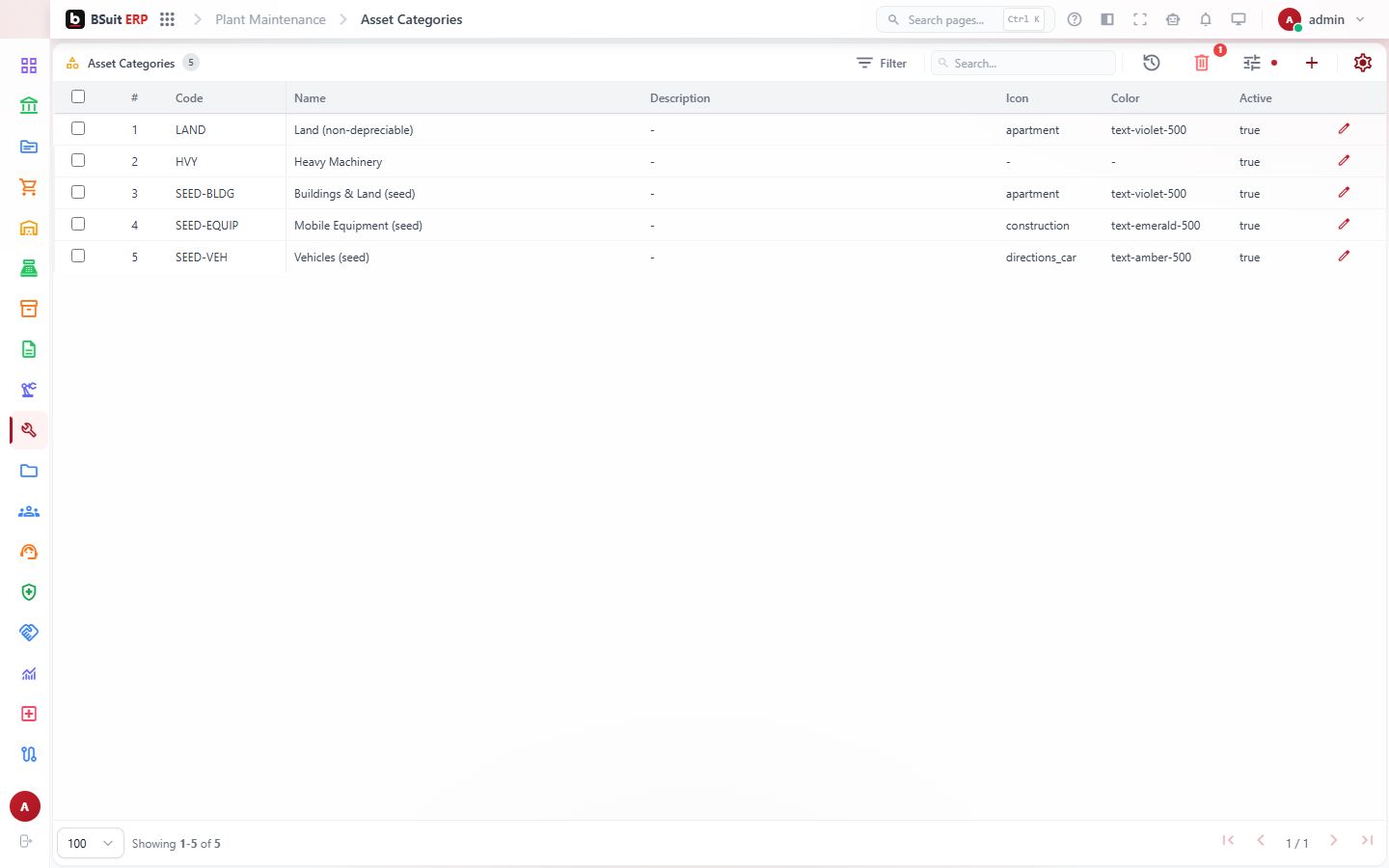
Task: Select the 'Heavy Machinery' name cell
Action: coord(338,162)
